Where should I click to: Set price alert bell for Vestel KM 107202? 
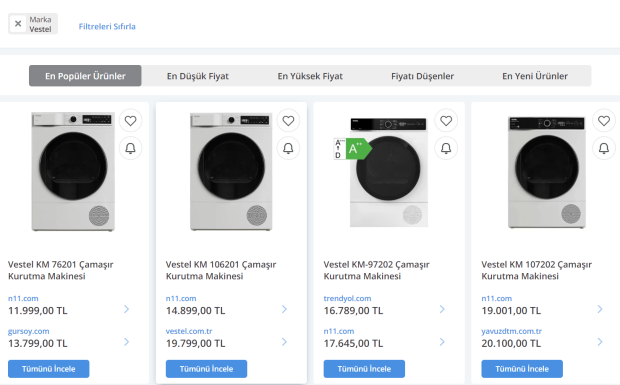(604, 148)
